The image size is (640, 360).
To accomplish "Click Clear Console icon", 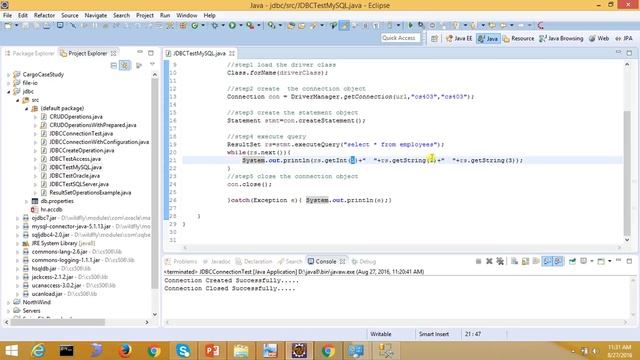I will pos(514,261).
